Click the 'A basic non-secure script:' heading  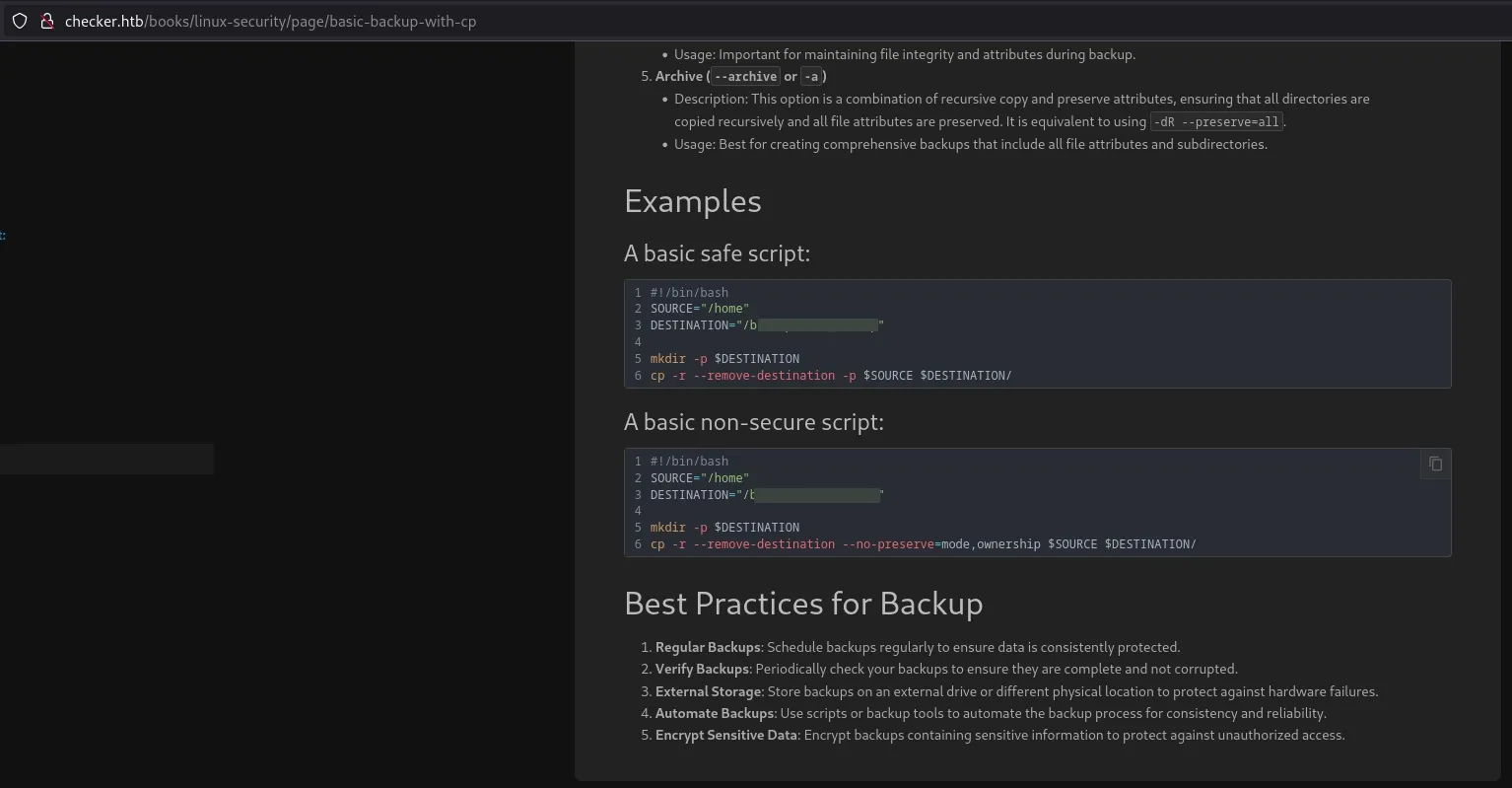tap(754, 422)
